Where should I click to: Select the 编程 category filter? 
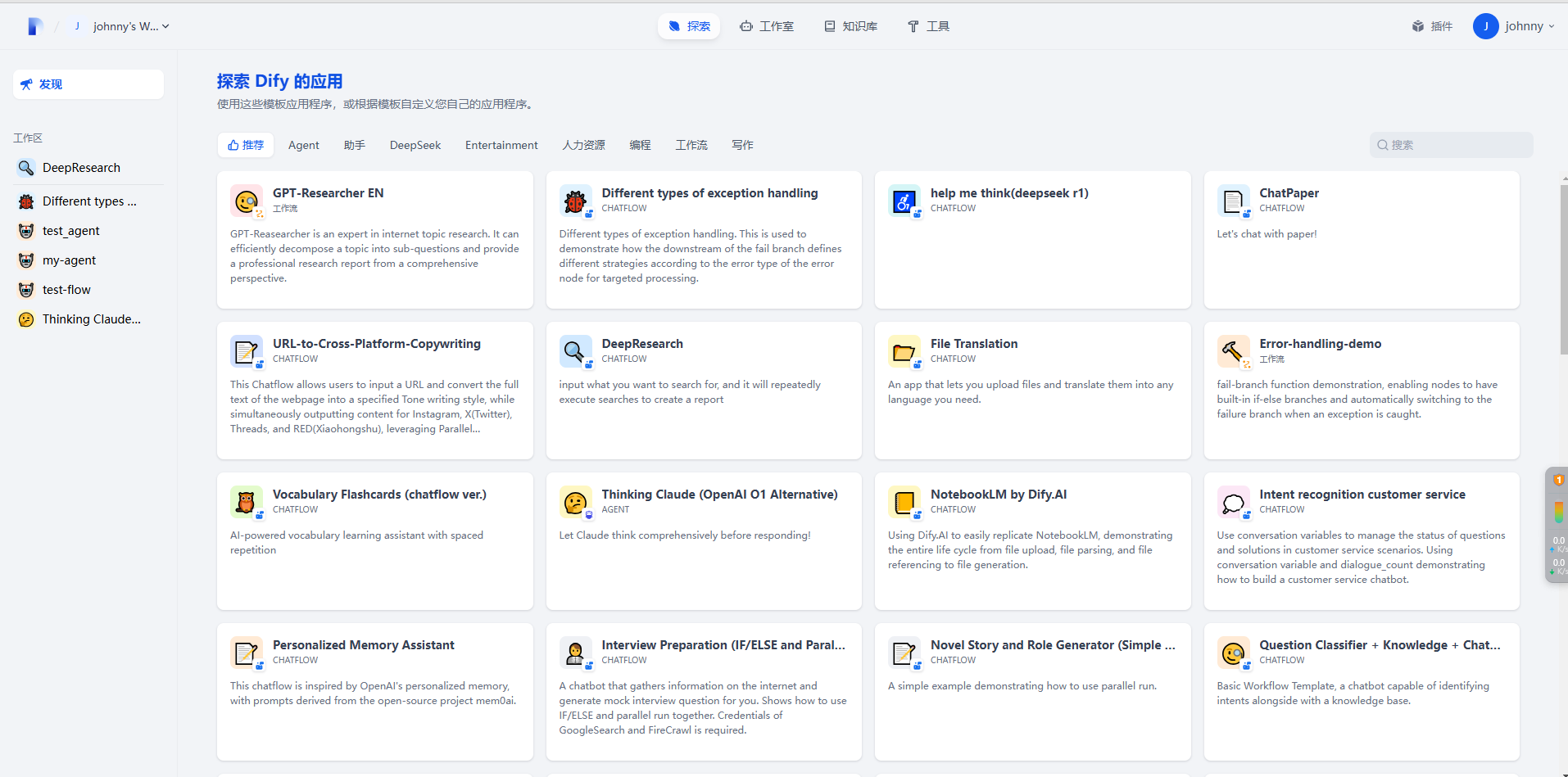pyautogui.click(x=640, y=145)
